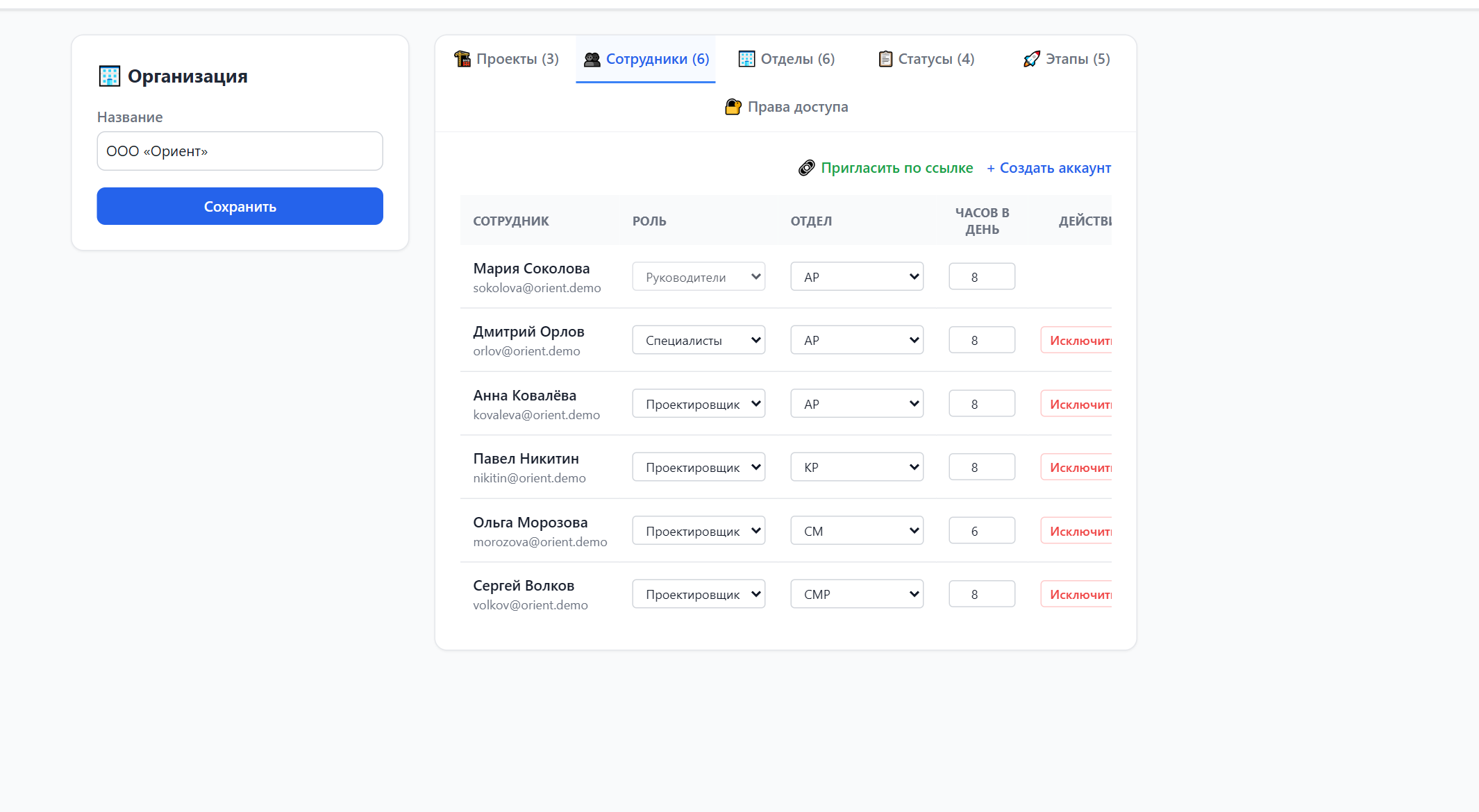Open role dropdown for Мария Соколова
The height and width of the screenshot is (812, 1479).
coord(699,277)
